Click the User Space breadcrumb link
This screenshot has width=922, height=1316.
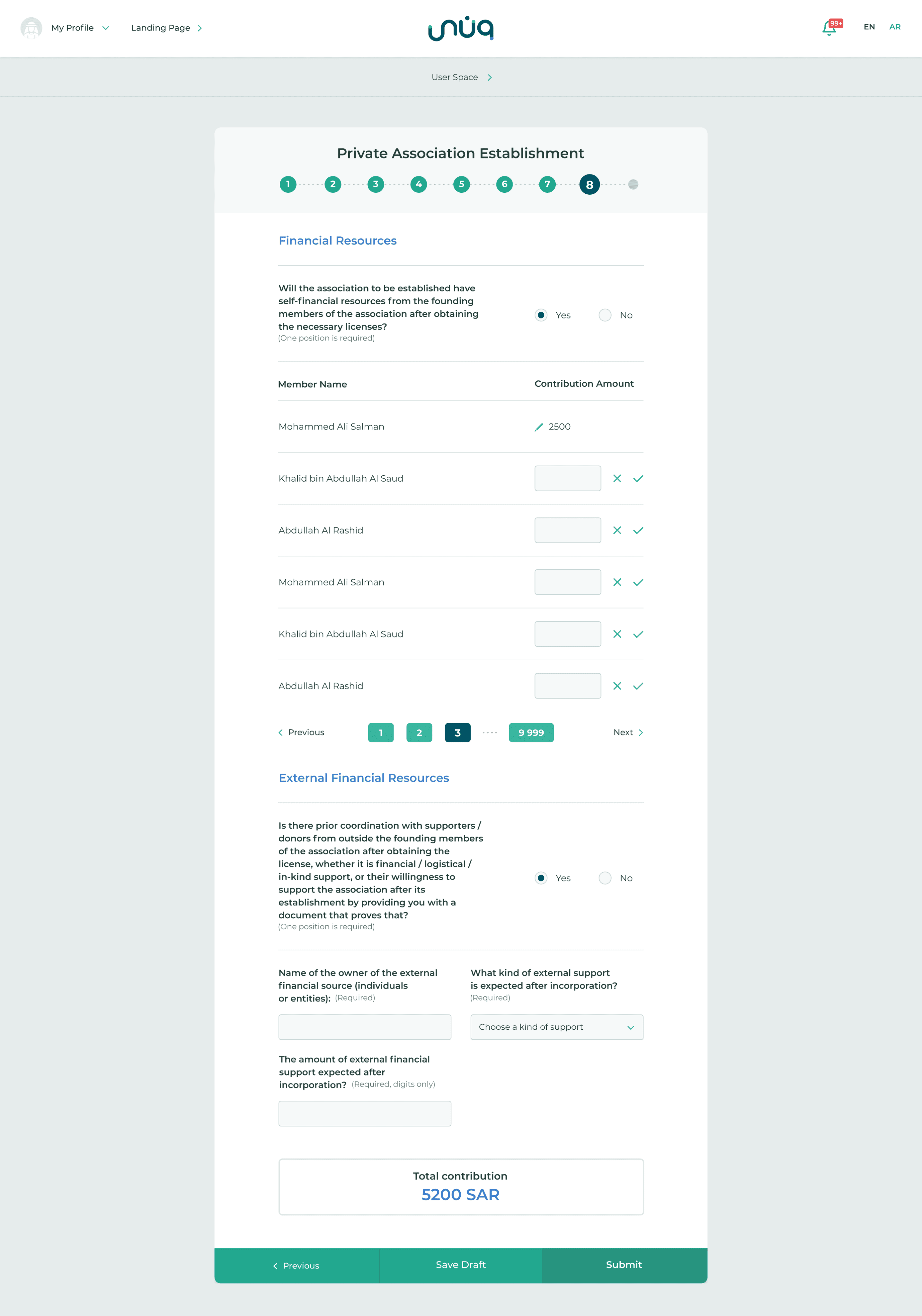pos(454,77)
